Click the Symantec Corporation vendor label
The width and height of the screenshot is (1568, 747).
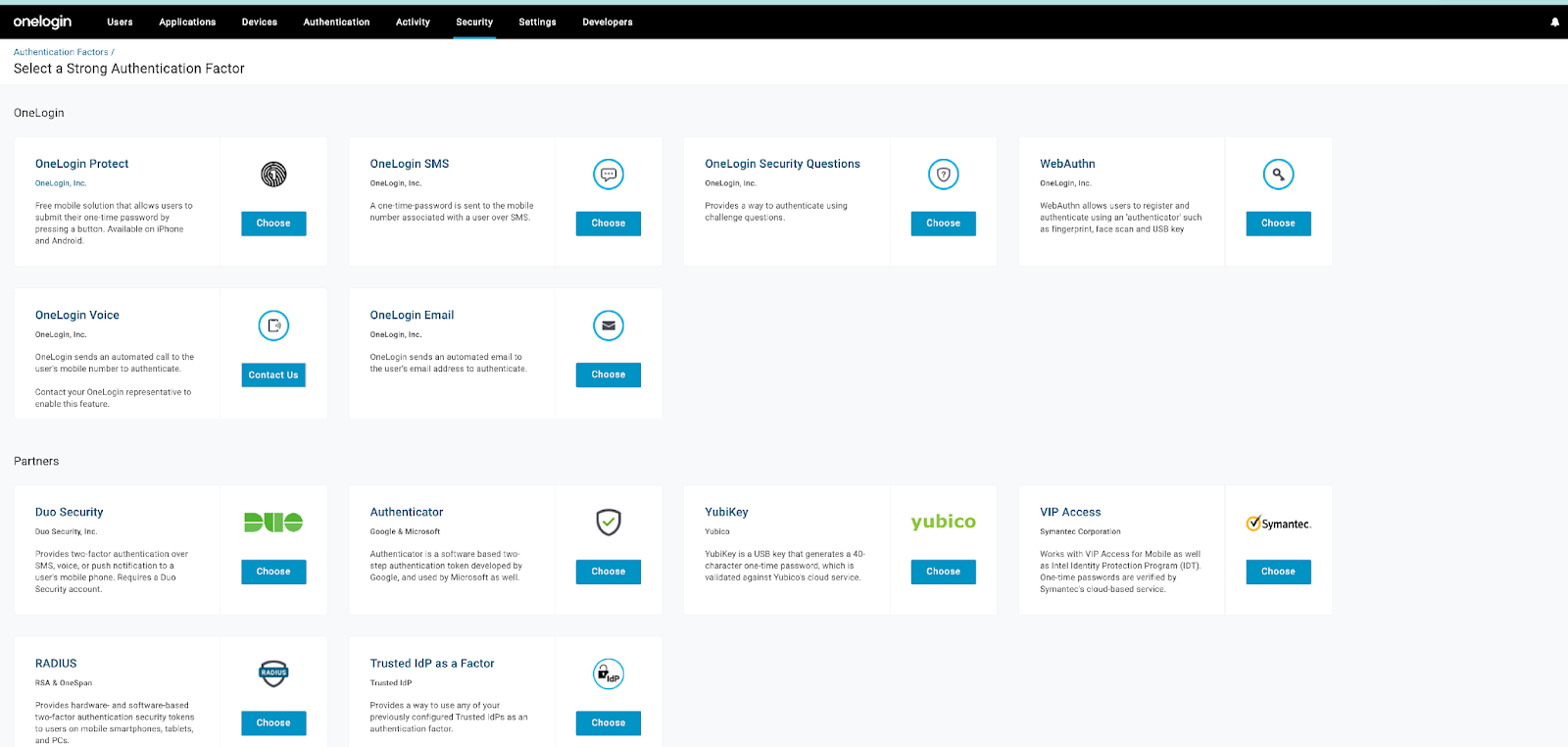[x=1080, y=531]
